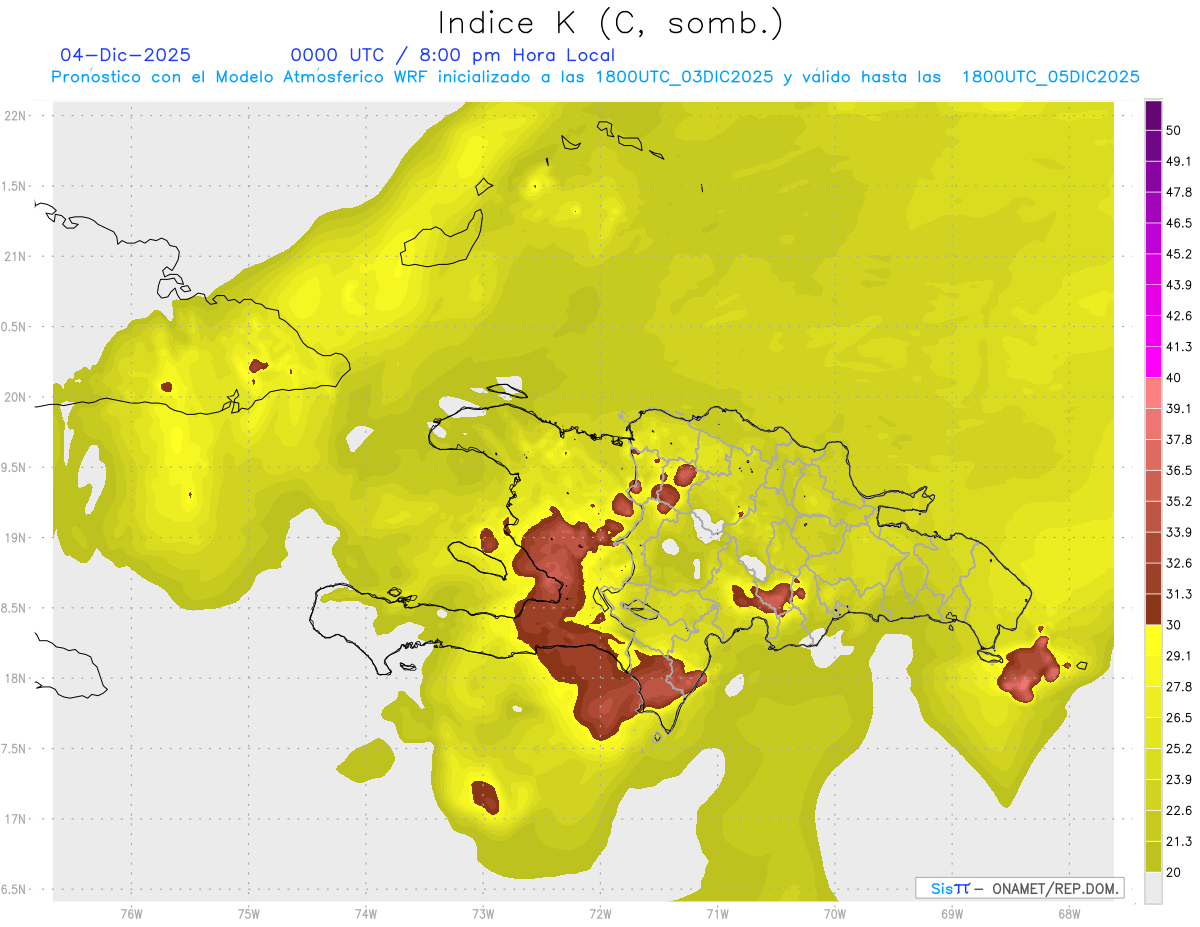Screen dimensions: 1200x927
Task: Click the colorbar value "33.9"
Action: [x=1178, y=532]
